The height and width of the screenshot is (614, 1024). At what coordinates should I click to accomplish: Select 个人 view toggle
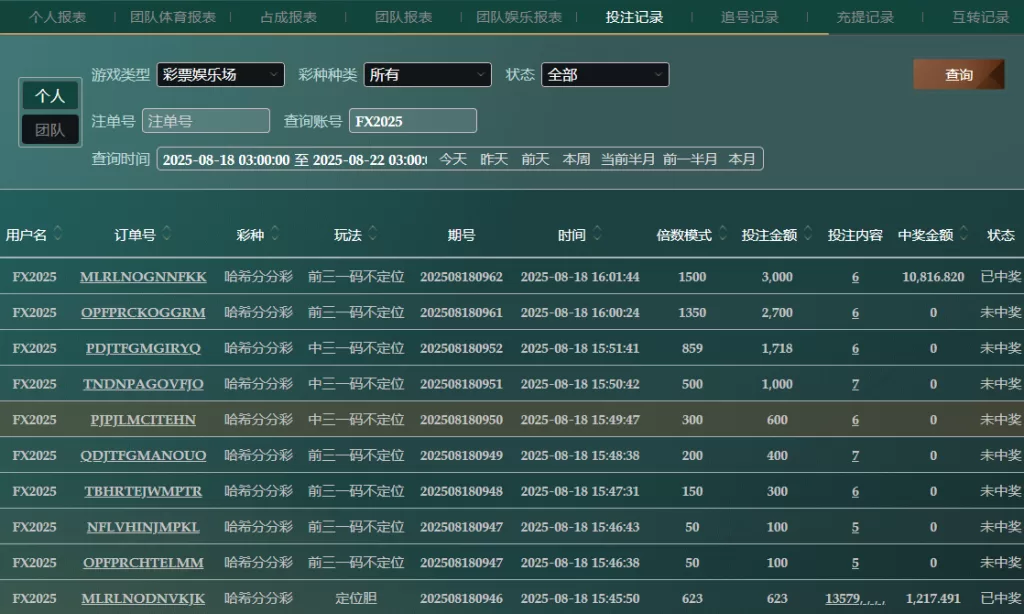(50, 96)
